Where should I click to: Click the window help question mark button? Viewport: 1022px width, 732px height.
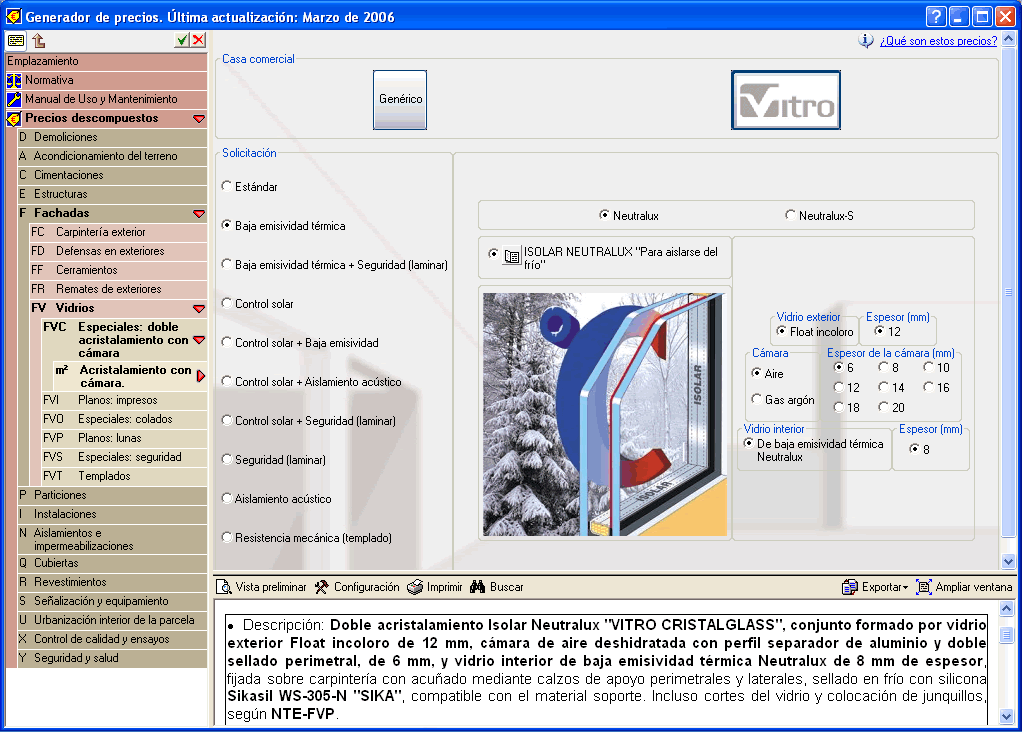coord(935,16)
